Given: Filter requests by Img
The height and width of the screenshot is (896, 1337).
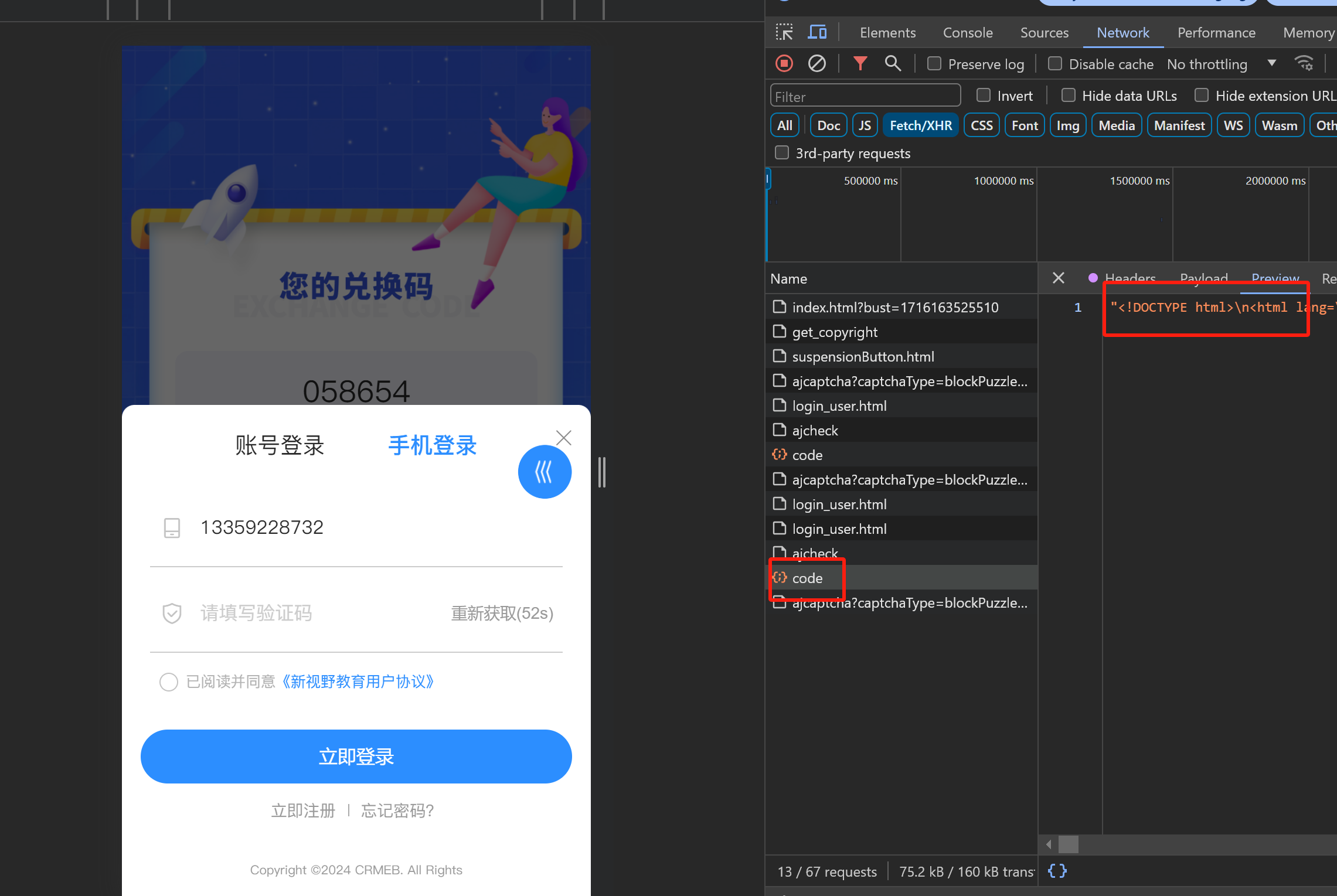Looking at the screenshot, I should (x=1068, y=125).
